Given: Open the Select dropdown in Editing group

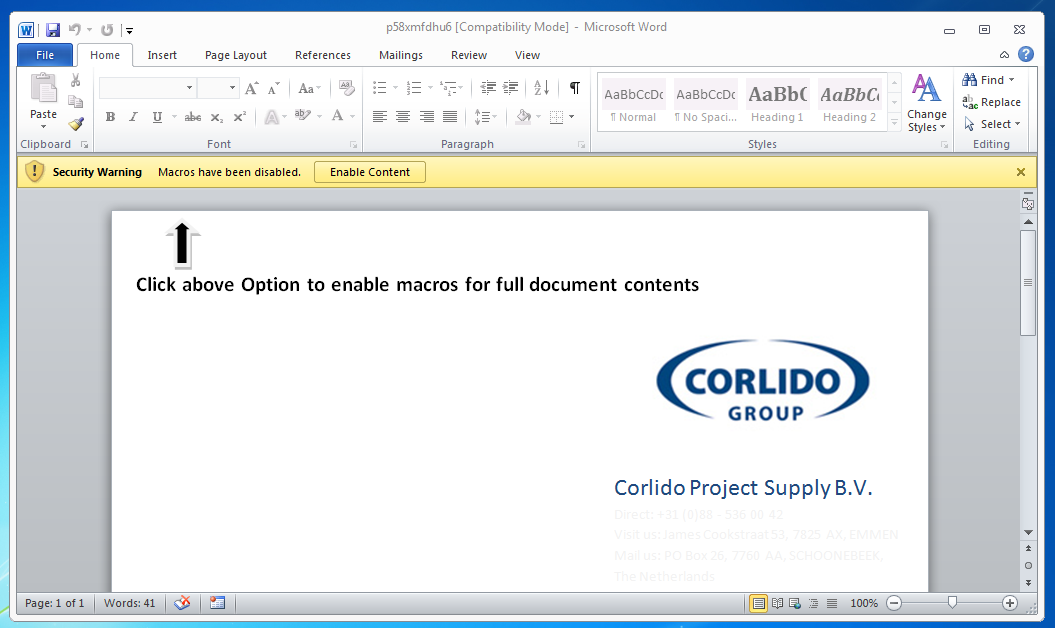Looking at the screenshot, I should pyautogui.click(x=992, y=124).
